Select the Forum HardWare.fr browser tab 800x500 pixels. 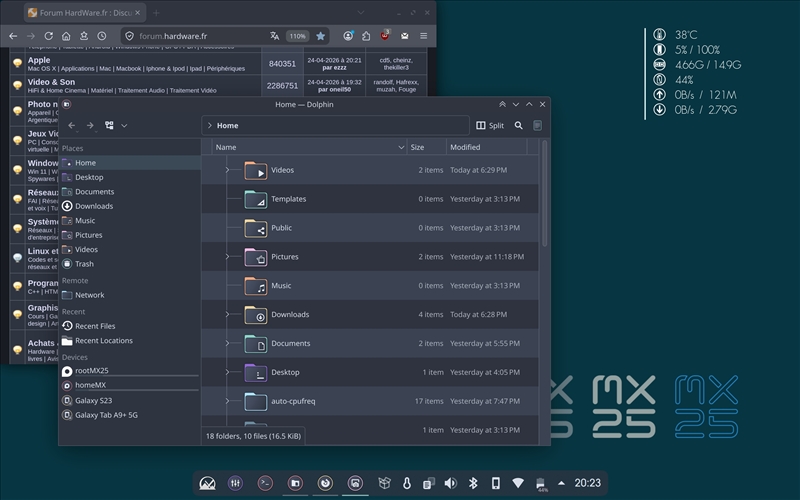(85, 13)
